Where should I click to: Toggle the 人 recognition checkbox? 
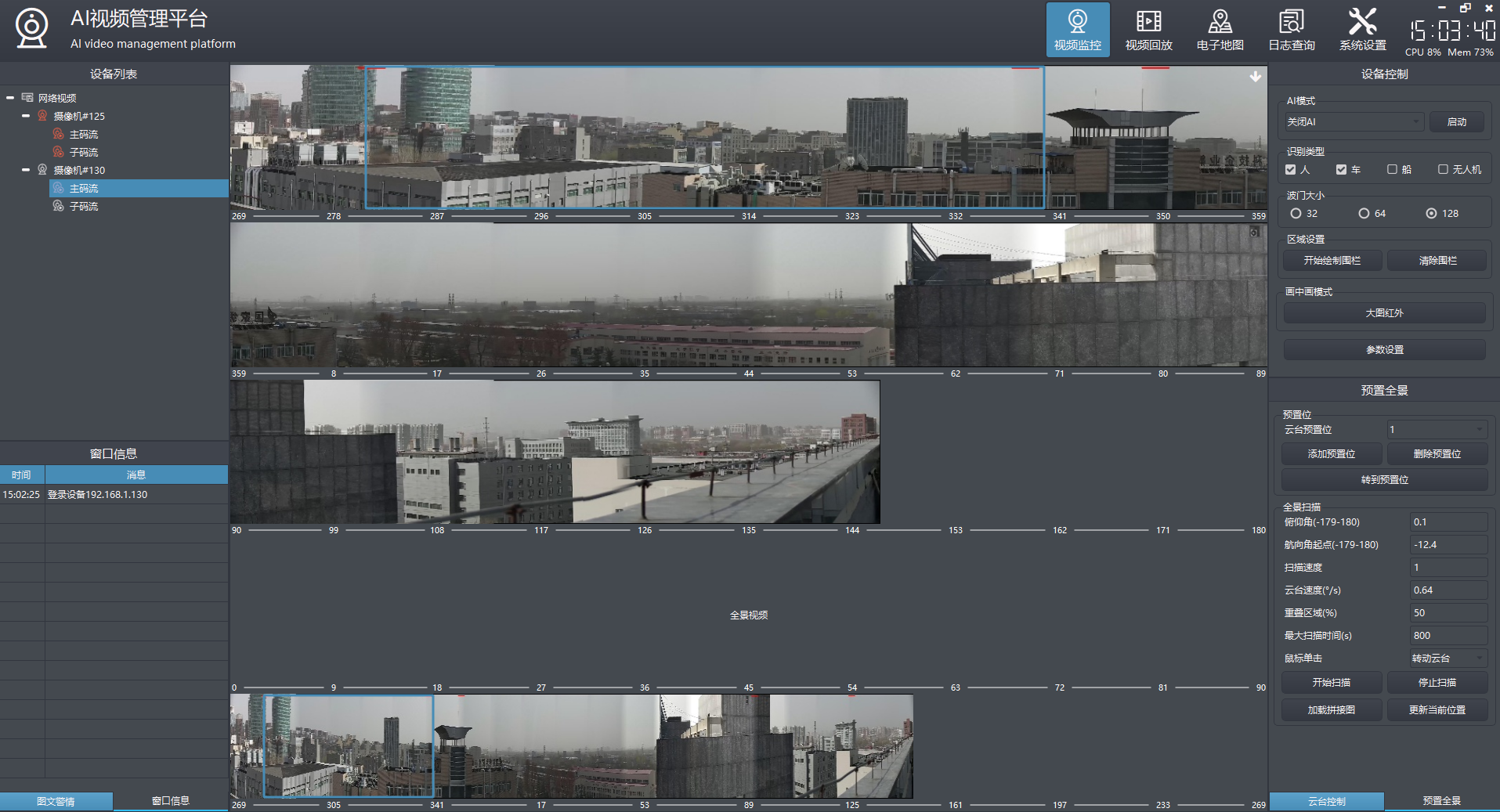pyautogui.click(x=1291, y=170)
